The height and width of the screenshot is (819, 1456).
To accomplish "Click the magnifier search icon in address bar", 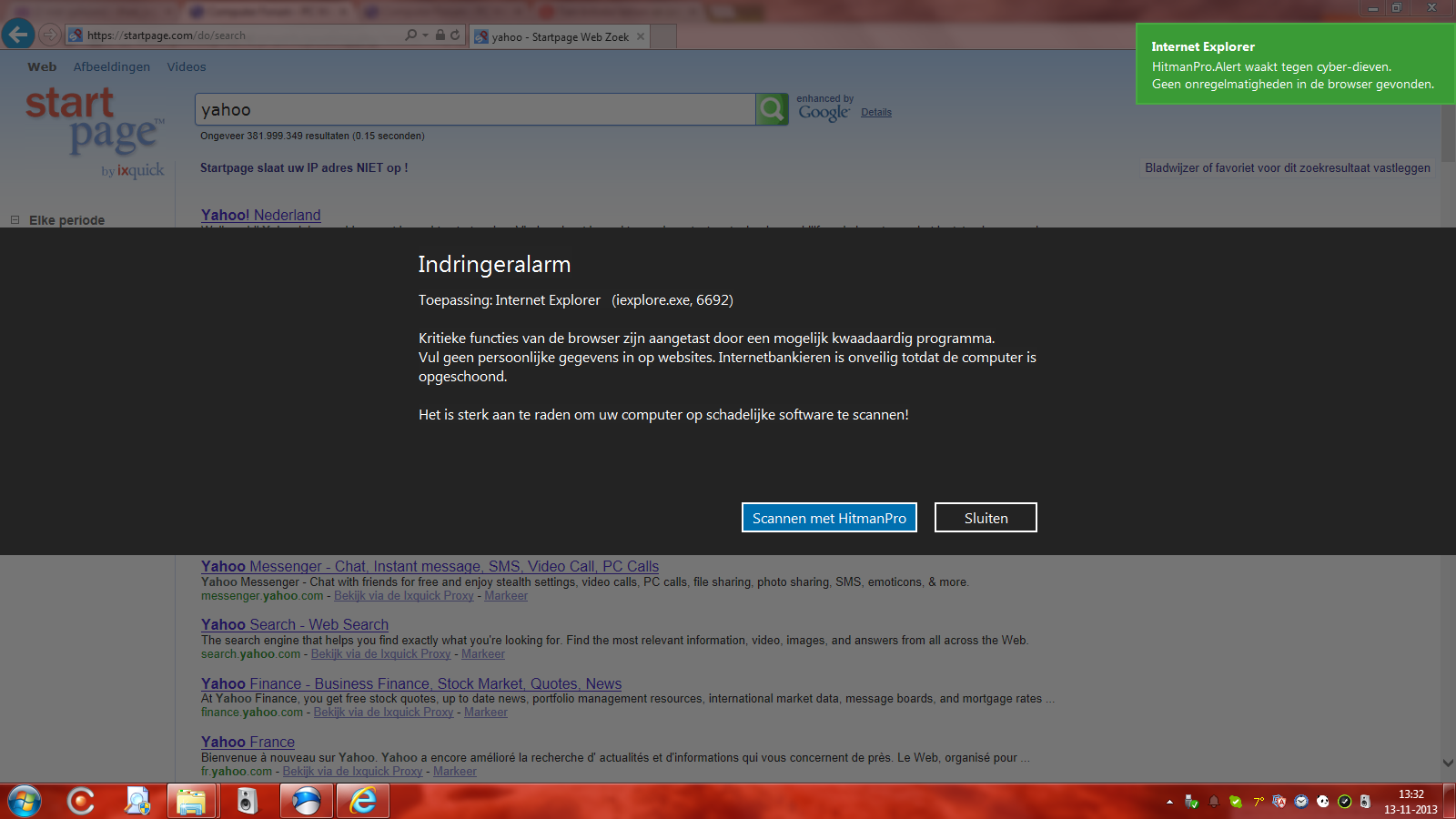I will [x=410, y=35].
